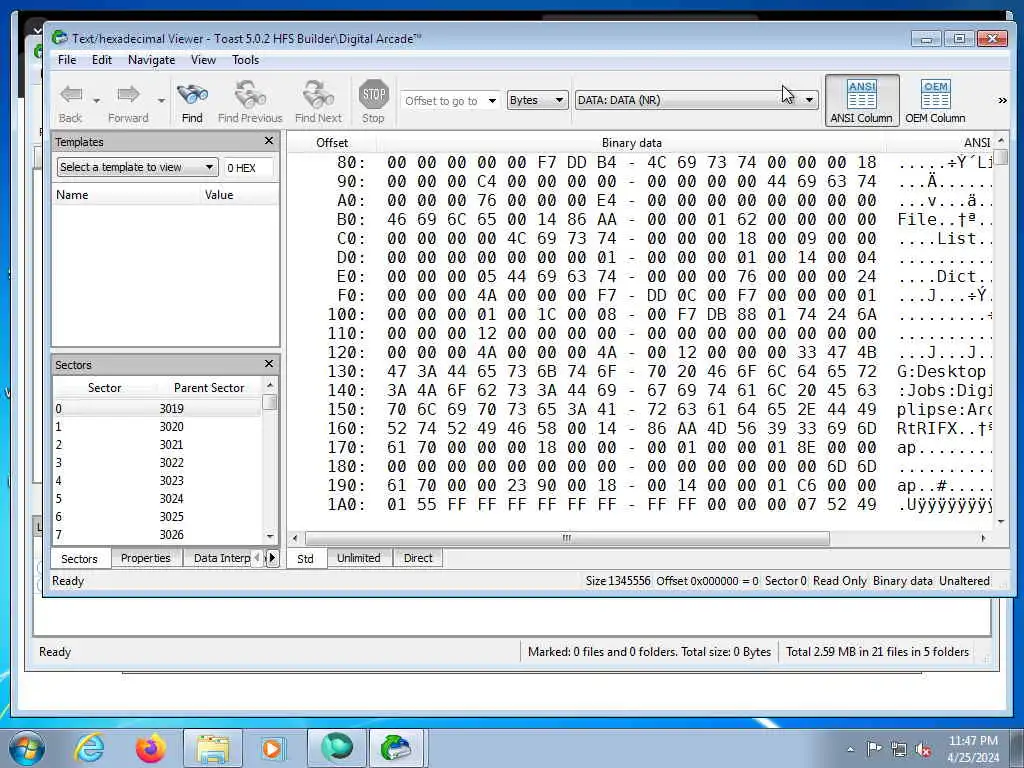Select sector 0 row with parent 3019
This screenshot has height=768, width=1024.
tap(157, 408)
